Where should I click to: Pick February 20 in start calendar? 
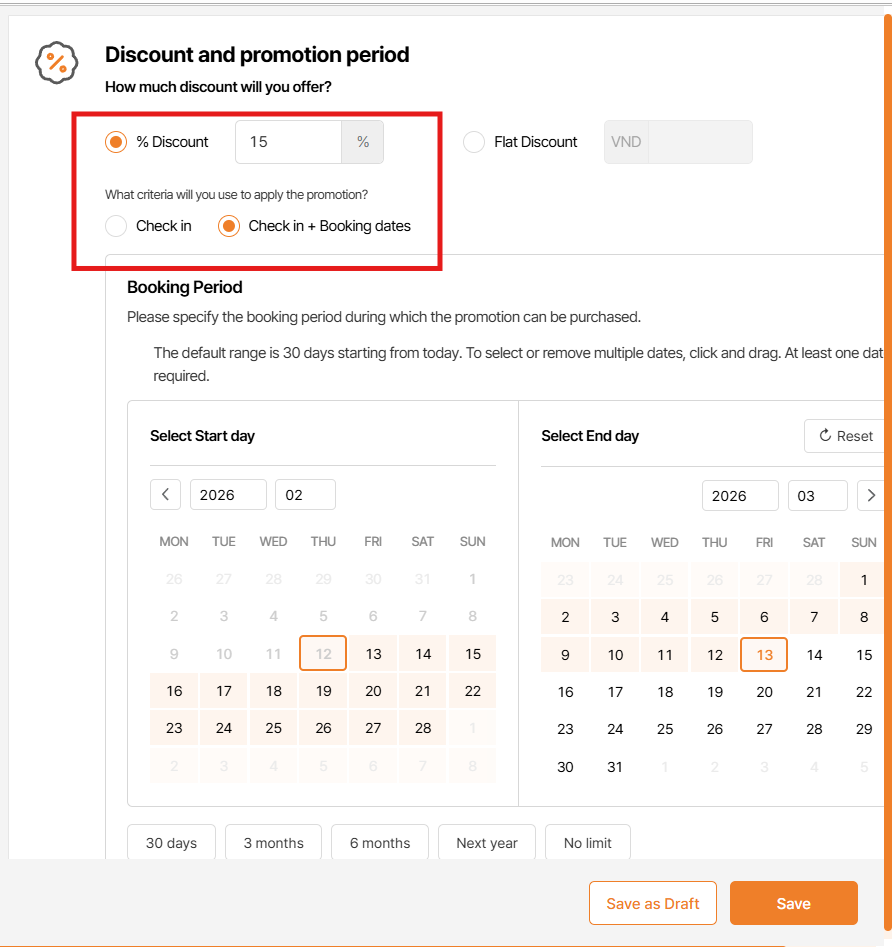[x=373, y=691]
